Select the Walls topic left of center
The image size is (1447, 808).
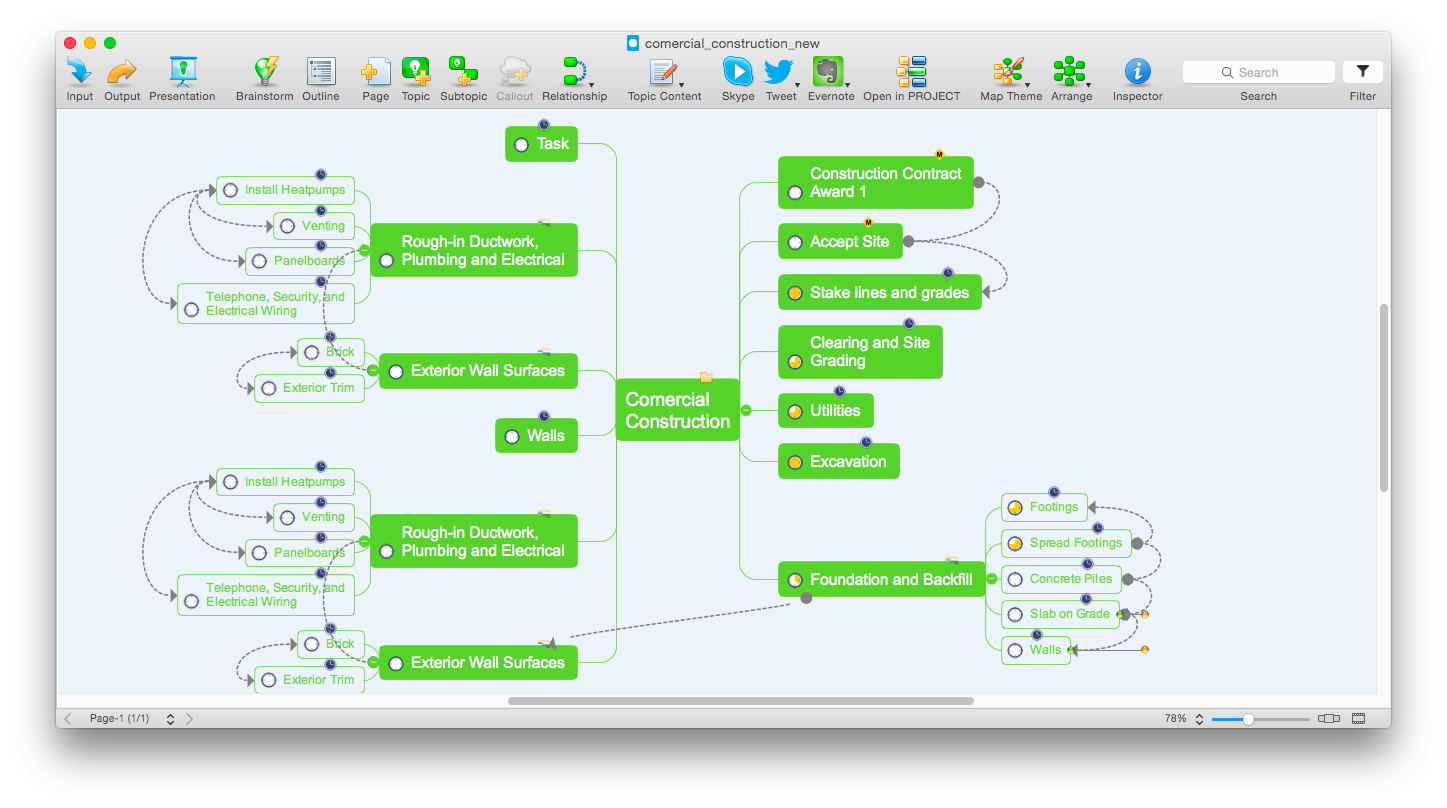(x=536, y=436)
